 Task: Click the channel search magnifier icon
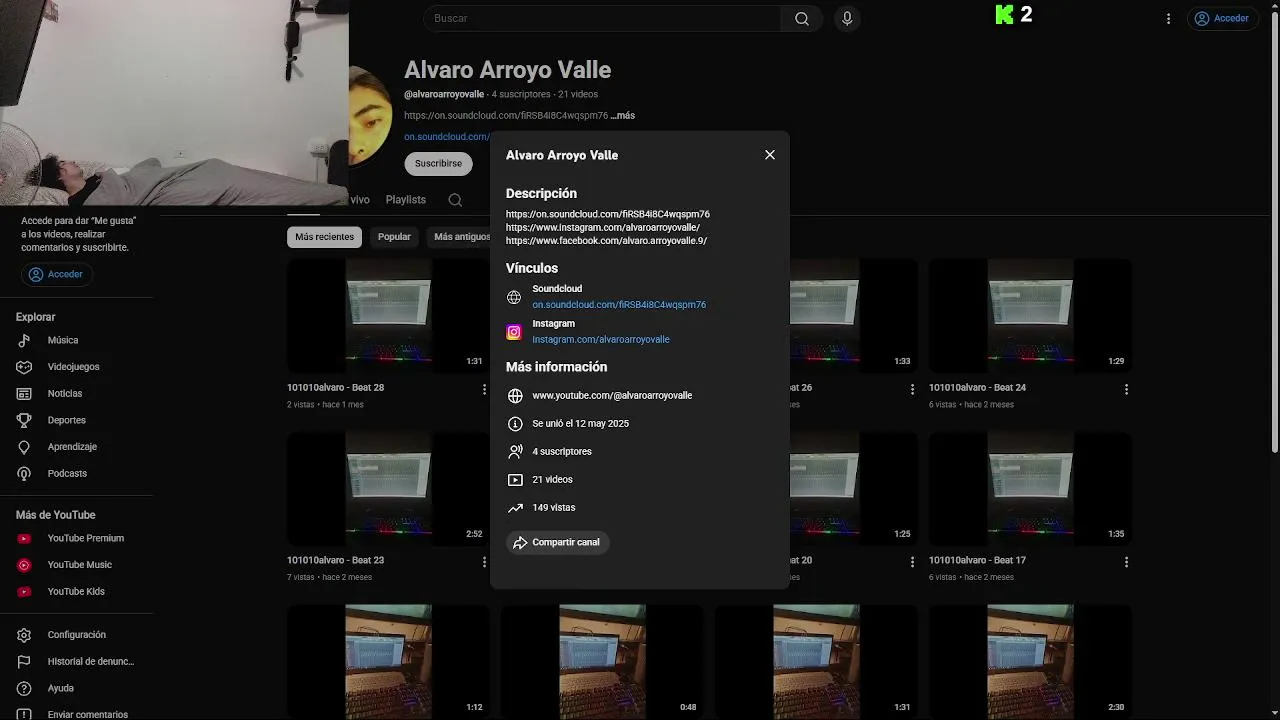pos(455,200)
